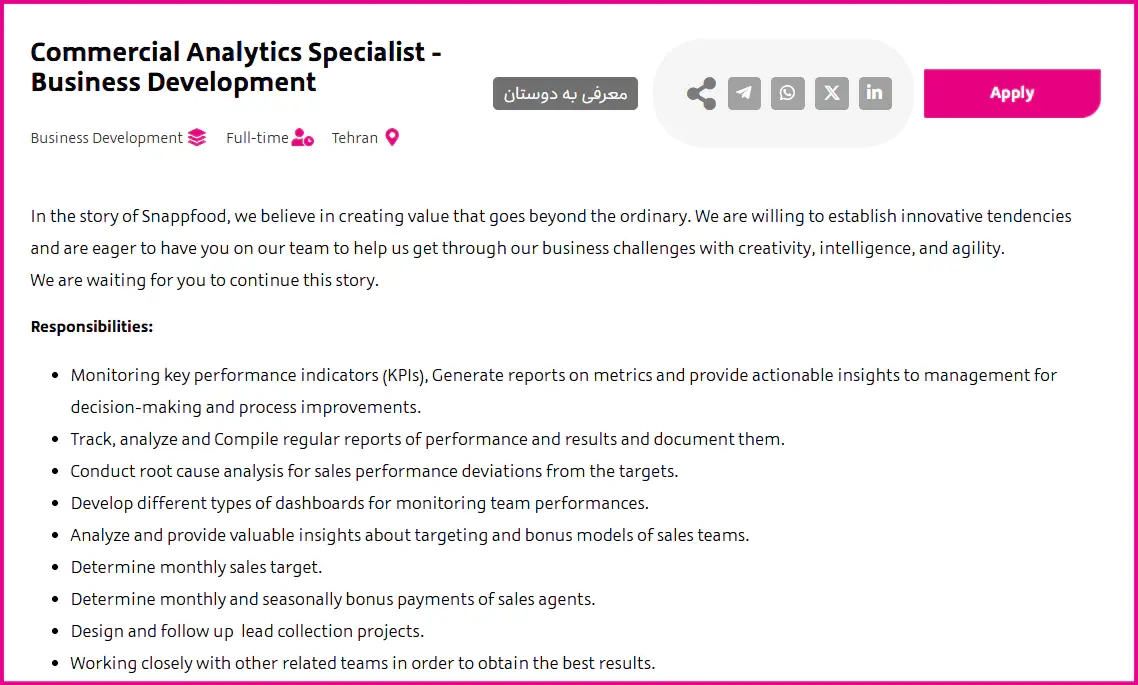Click the stacked layers department icon
Image resolution: width=1138 pixels, height=685 pixels.
click(x=197, y=138)
